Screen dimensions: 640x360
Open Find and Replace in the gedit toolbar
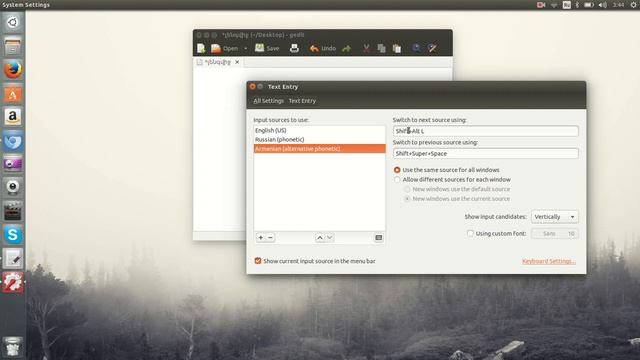tap(432, 48)
